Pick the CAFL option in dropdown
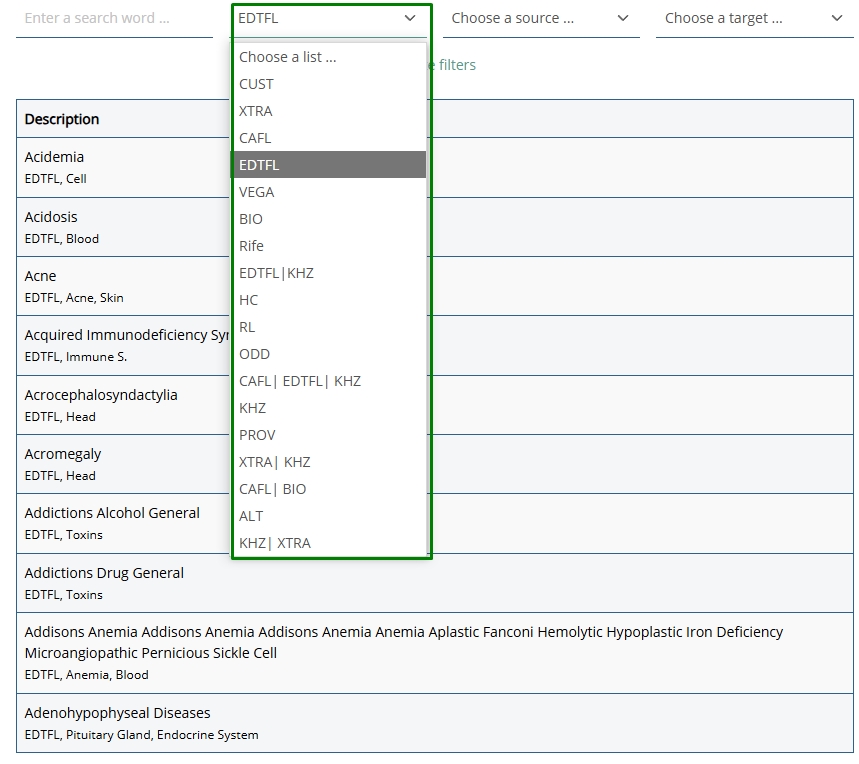This screenshot has width=859, height=764. click(x=255, y=138)
